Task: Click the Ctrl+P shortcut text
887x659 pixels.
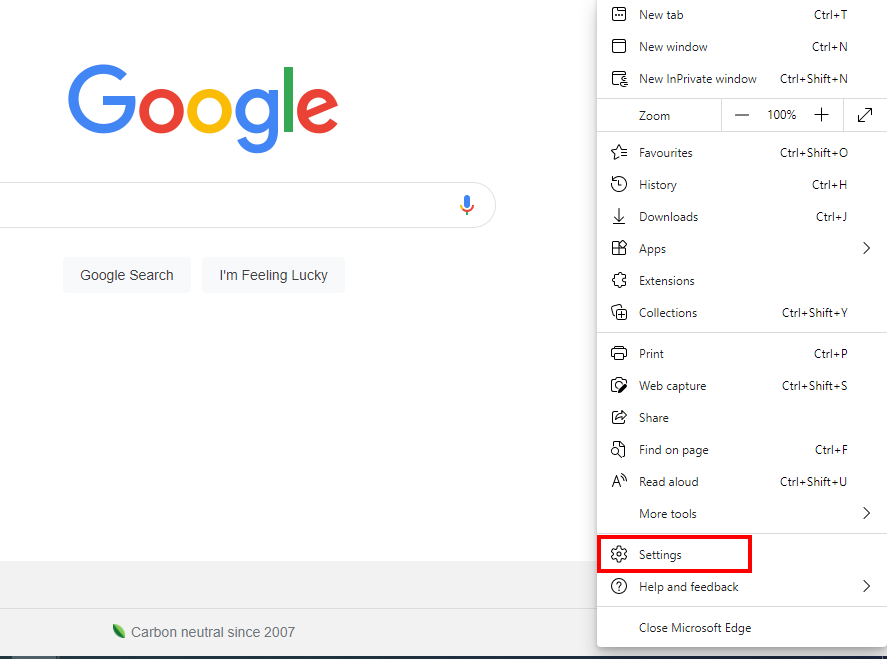Action: click(x=830, y=354)
